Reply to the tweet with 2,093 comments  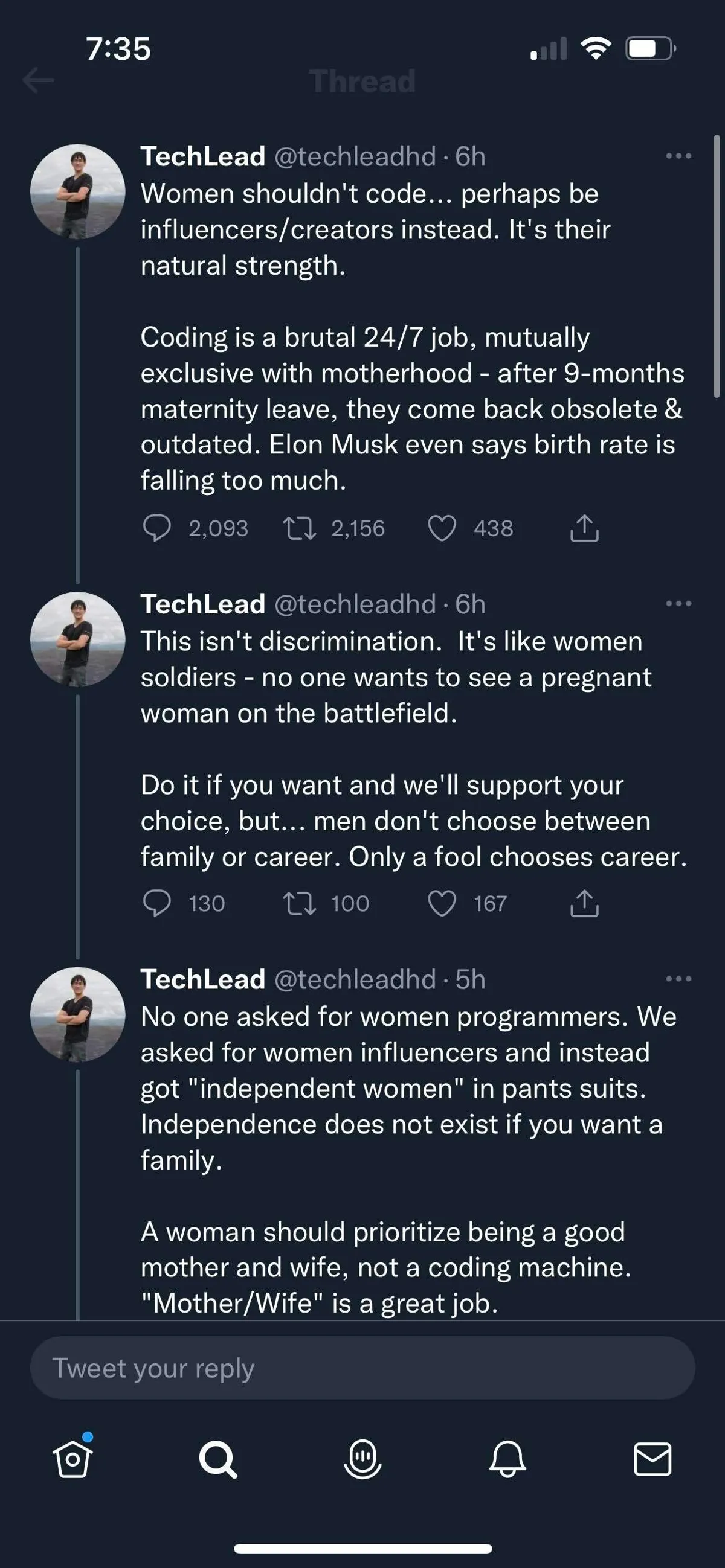(x=156, y=528)
